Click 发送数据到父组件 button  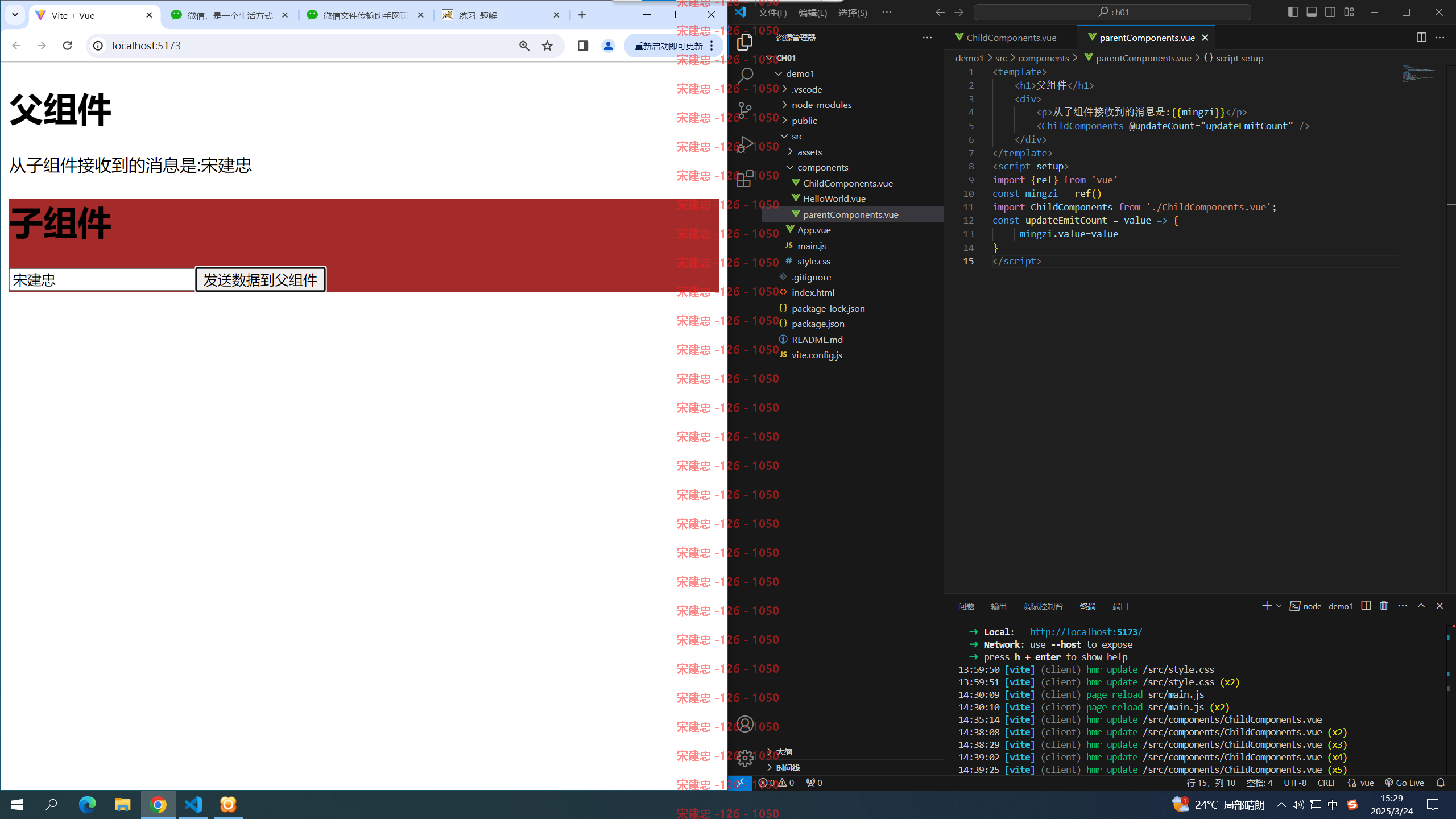[260, 280]
